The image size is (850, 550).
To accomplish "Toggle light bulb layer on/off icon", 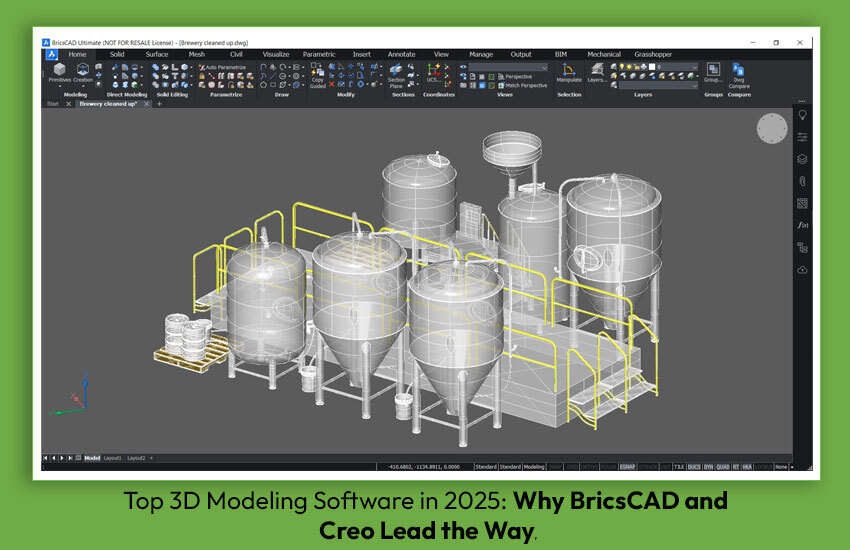I will [621, 67].
